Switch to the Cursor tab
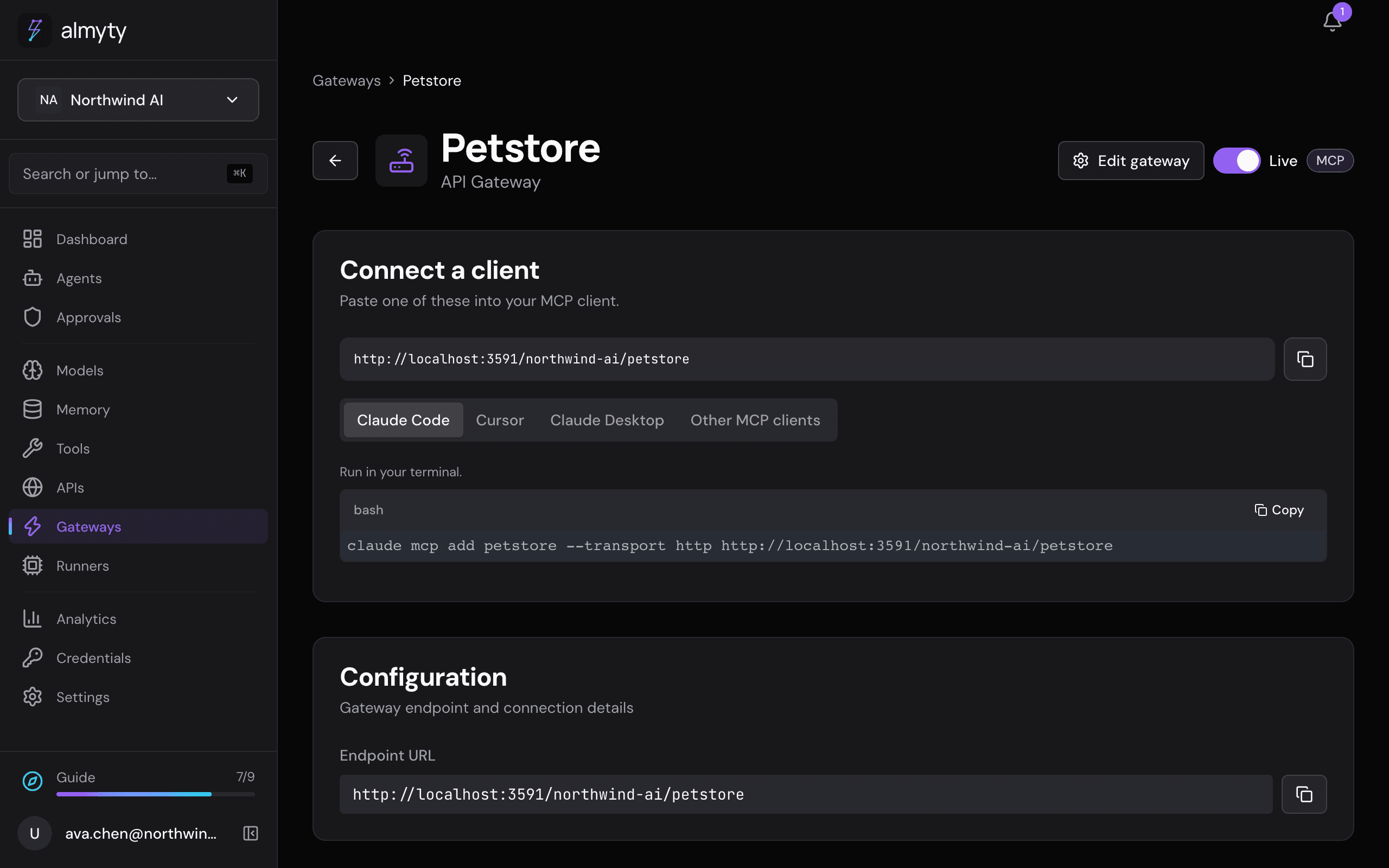 pos(499,420)
